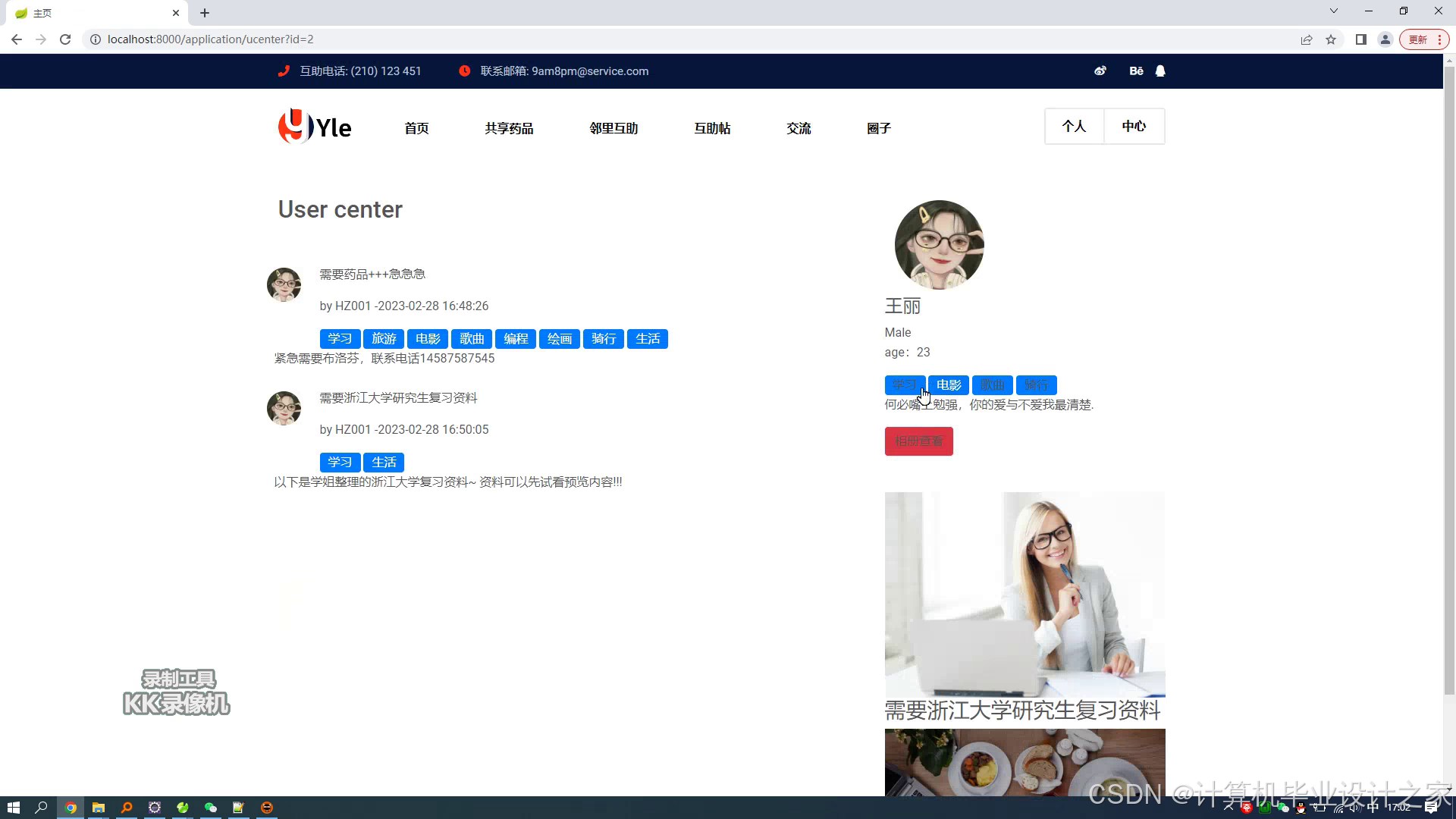Bookmark page with the star icon

pyautogui.click(x=1331, y=39)
